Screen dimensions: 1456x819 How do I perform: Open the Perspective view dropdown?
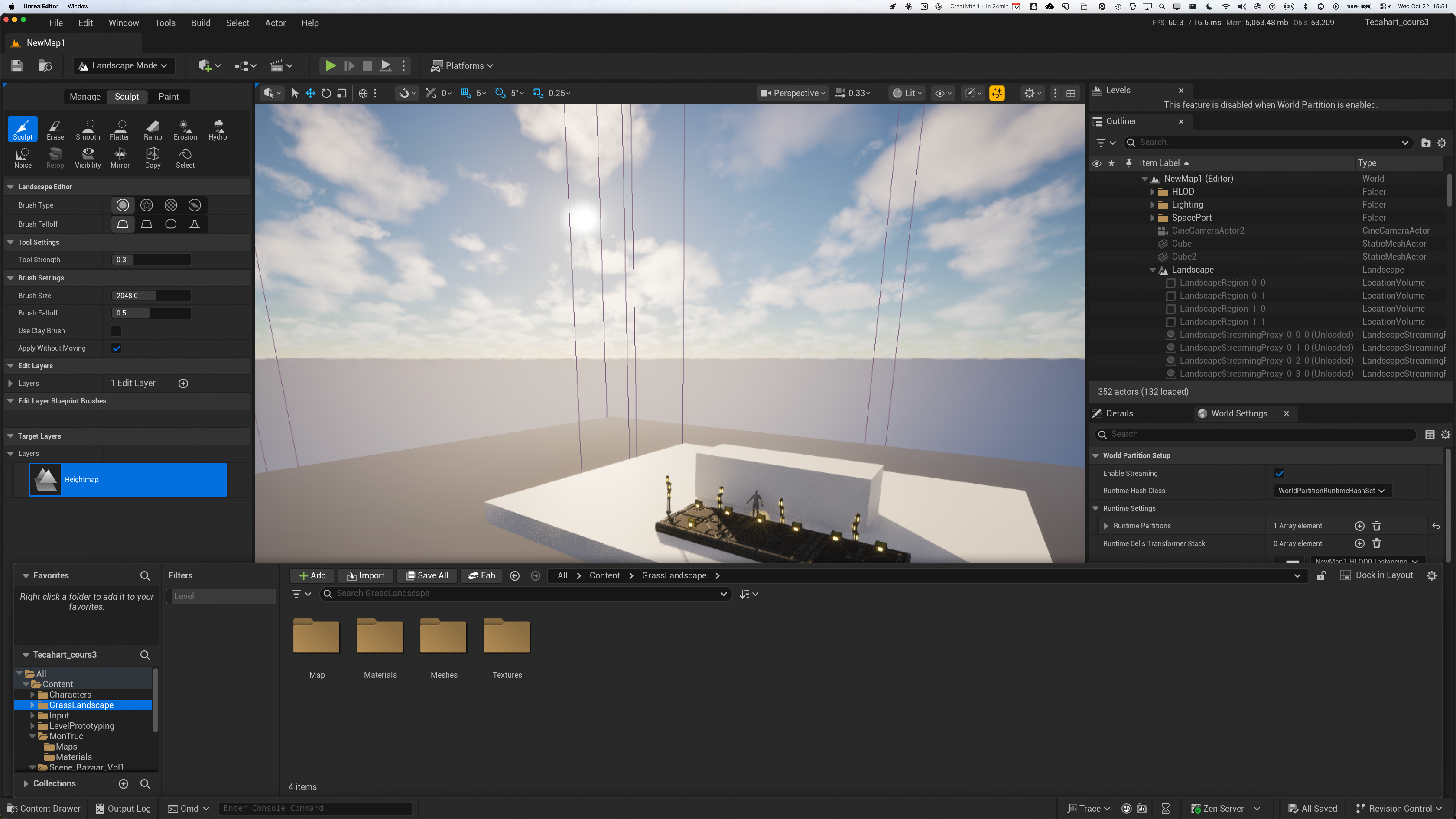pos(792,93)
